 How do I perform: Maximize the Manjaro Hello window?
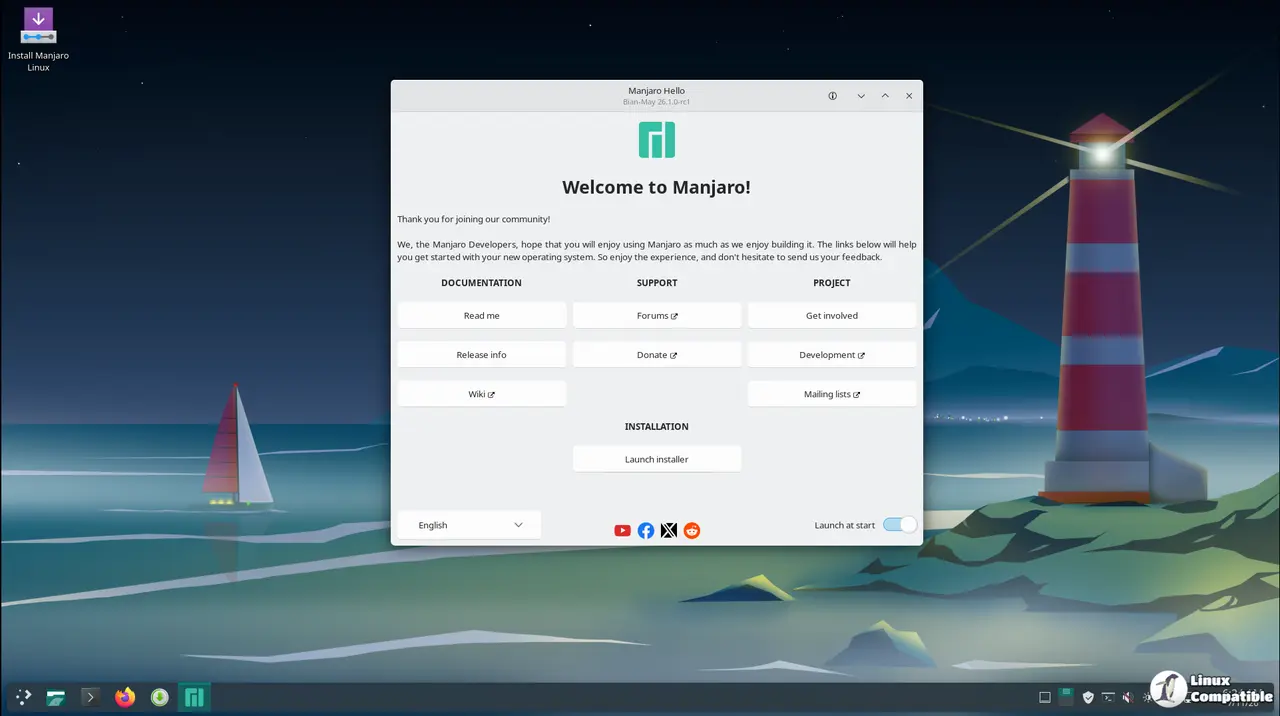[x=885, y=96]
